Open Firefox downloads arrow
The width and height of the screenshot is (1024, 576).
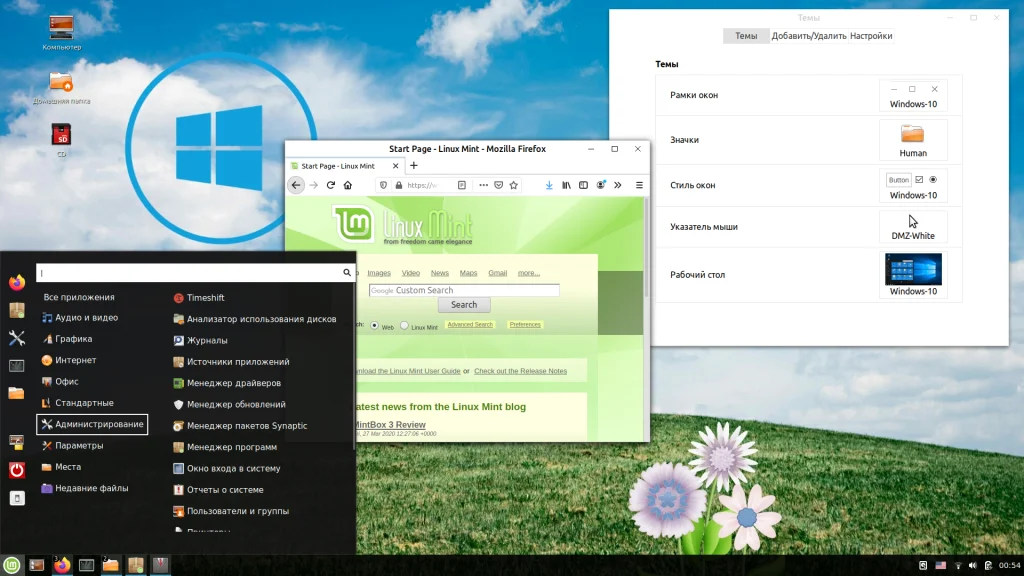click(x=549, y=185)
